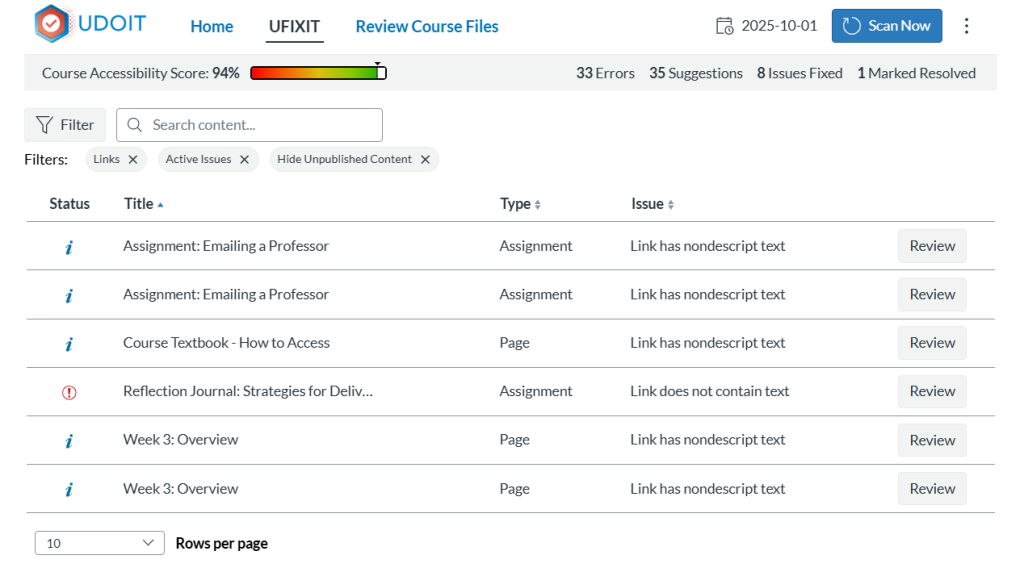Viewport: 1024px width, 572px height.
Task: Remove the Active Issues filter chip
Action: (x=244, y=159)
